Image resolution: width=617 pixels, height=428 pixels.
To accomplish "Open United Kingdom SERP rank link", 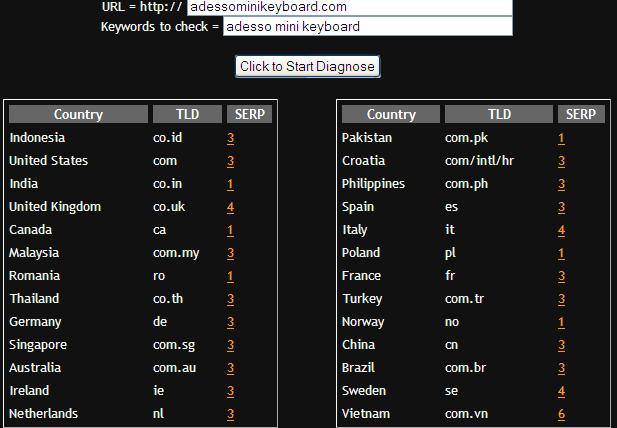I will pos(231,207).
